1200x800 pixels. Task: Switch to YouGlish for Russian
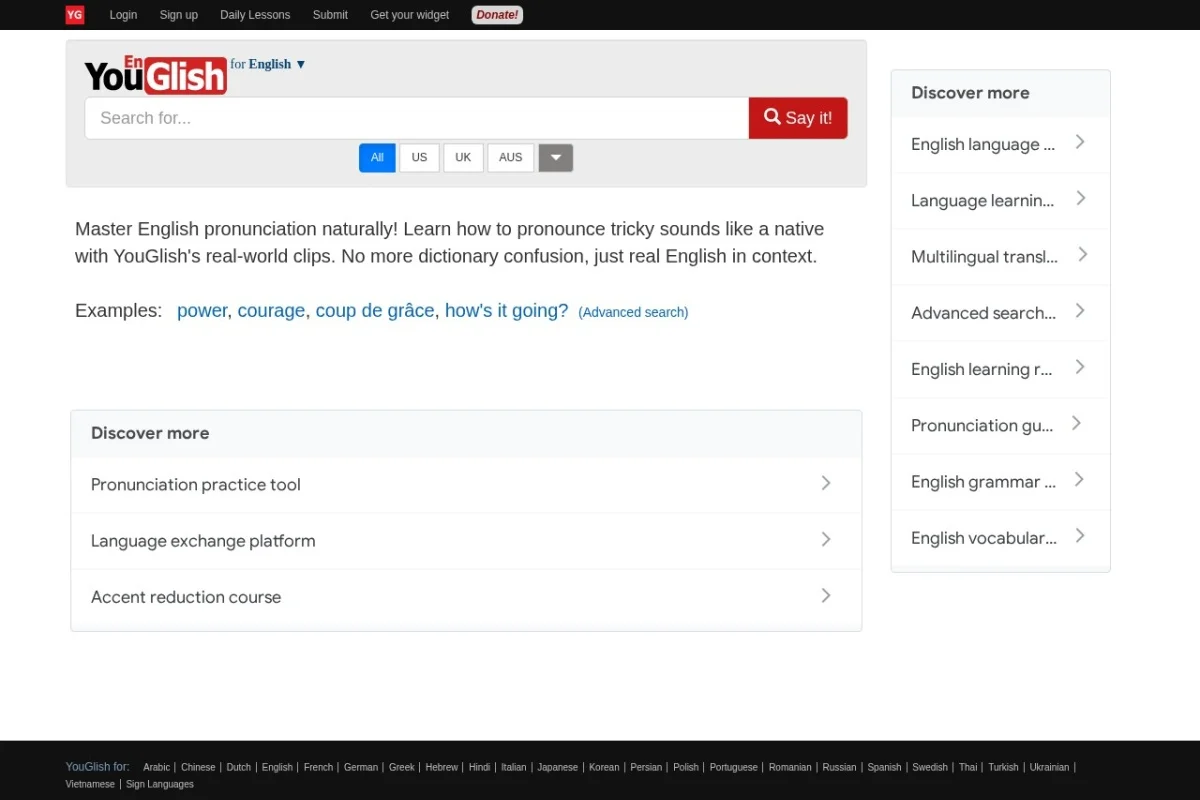[x=839, y=767]
